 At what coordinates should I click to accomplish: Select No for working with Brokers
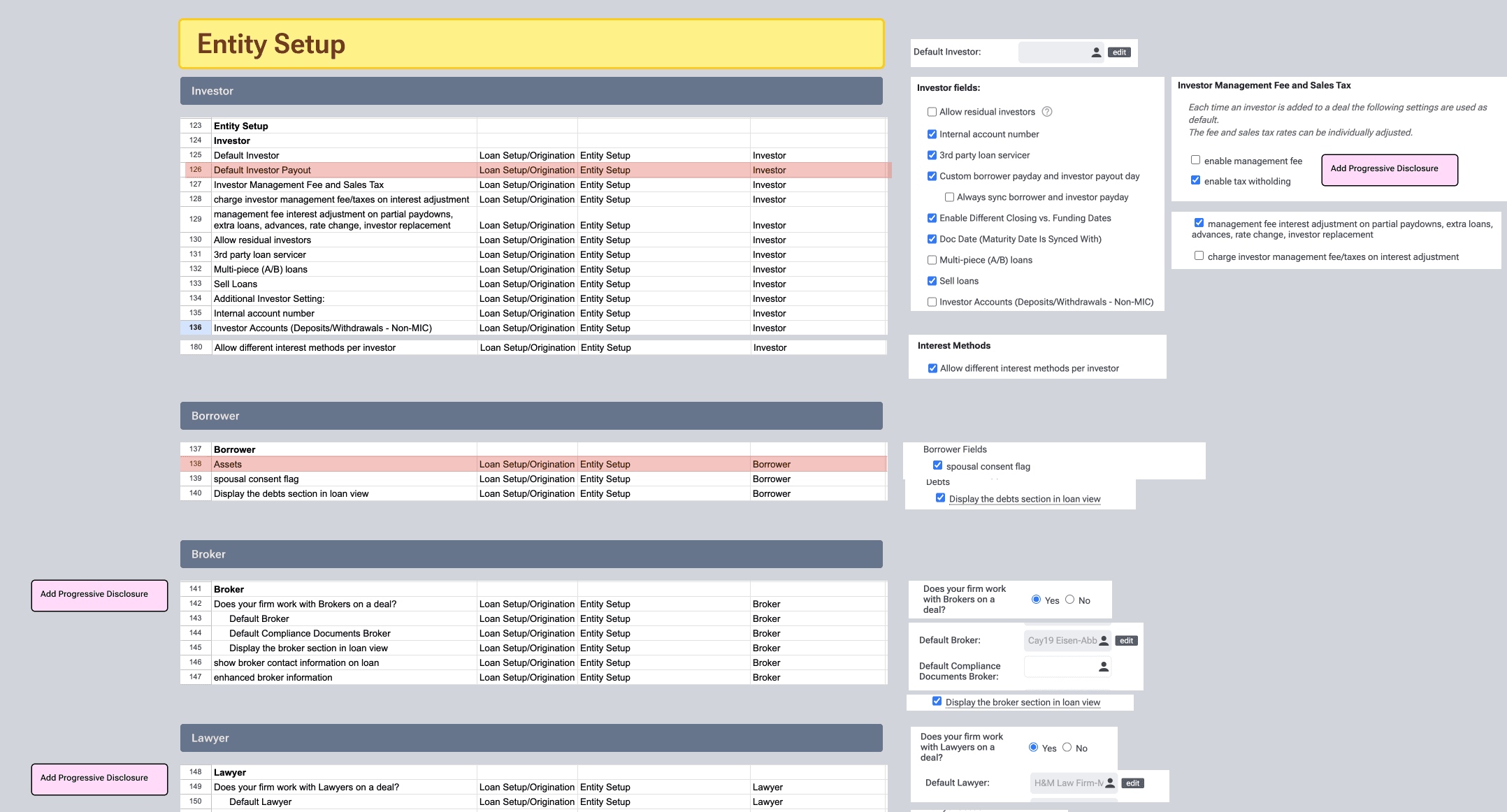(x=1069, y=600)
